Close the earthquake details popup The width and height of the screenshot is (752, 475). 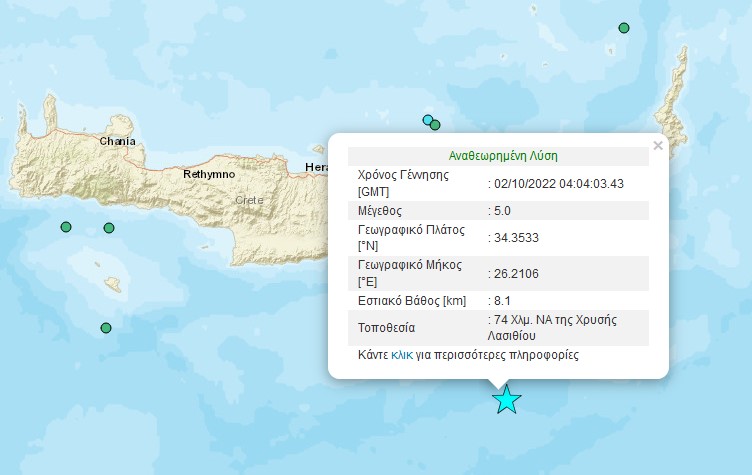pos(658,145)
